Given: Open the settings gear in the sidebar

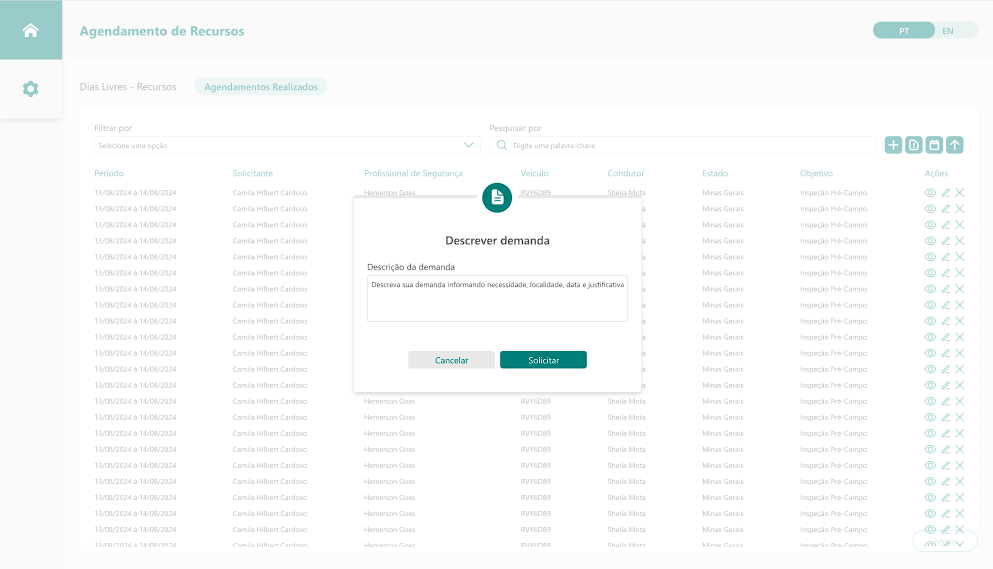Looking at the screenshot, I should [x=30, y=89].
